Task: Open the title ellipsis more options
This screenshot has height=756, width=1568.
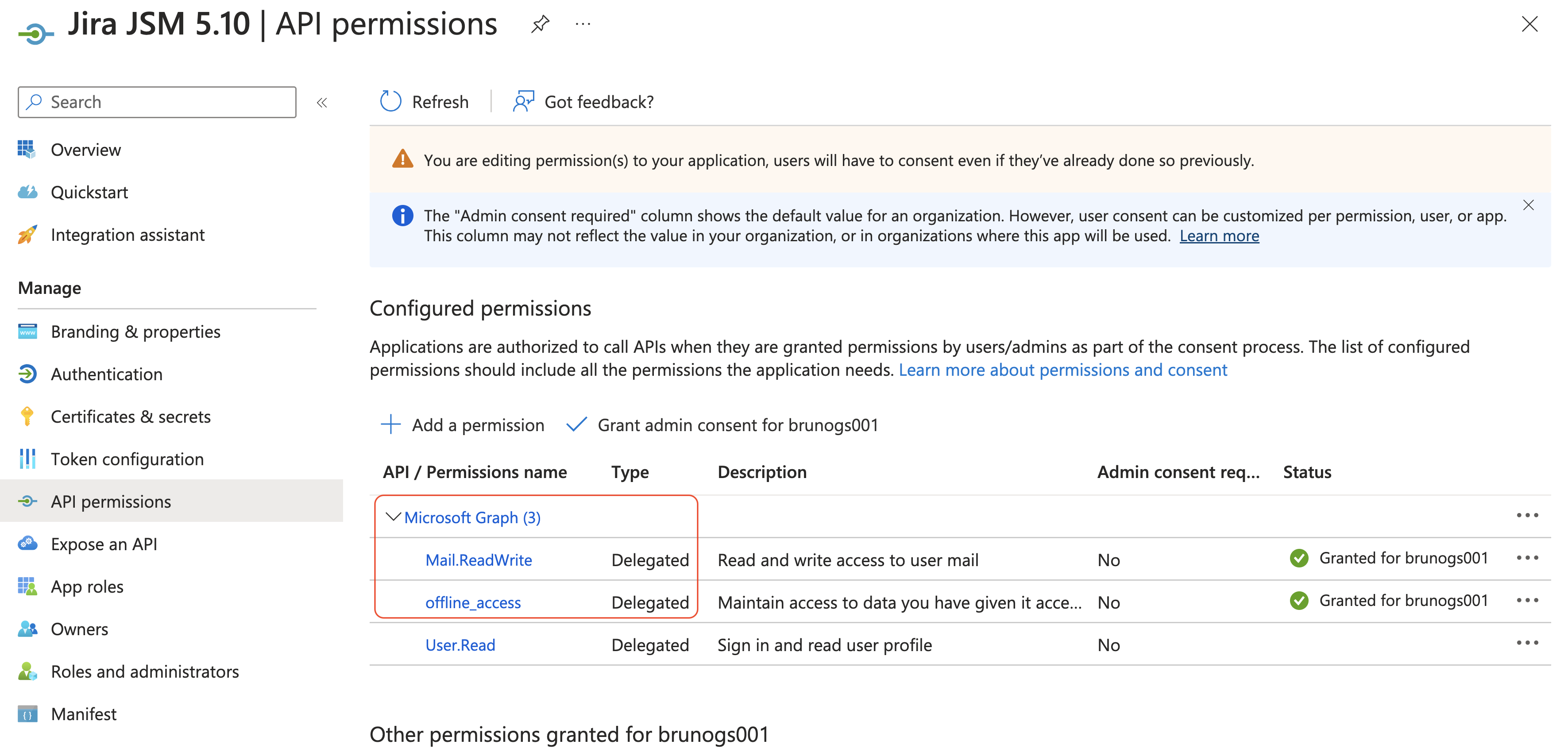Action: (x=583, y=24)
